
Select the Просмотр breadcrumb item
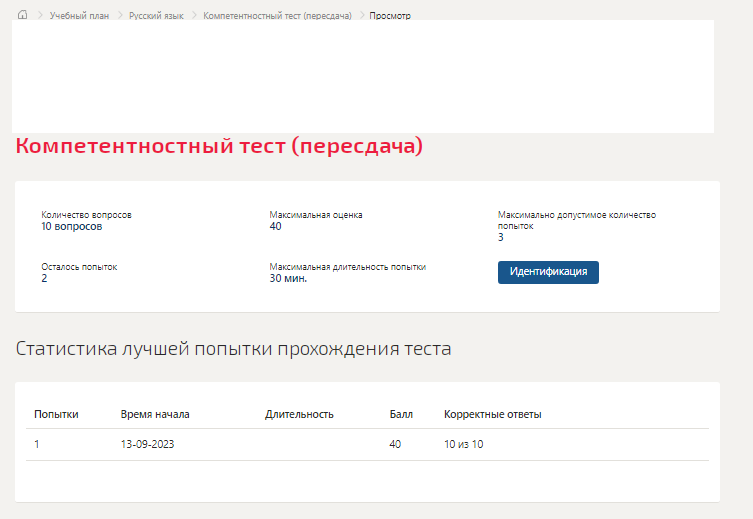390,16
